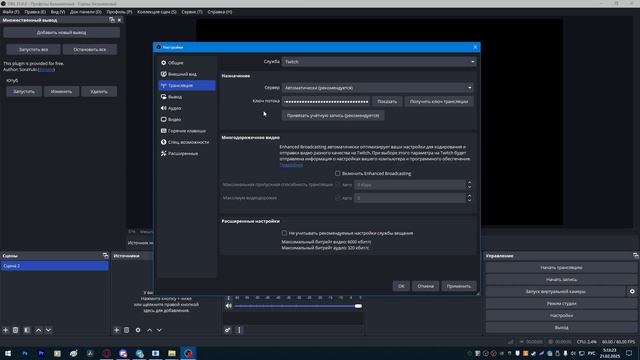Move scene up with arrow icon
The image size is (640, 360).
38,330
